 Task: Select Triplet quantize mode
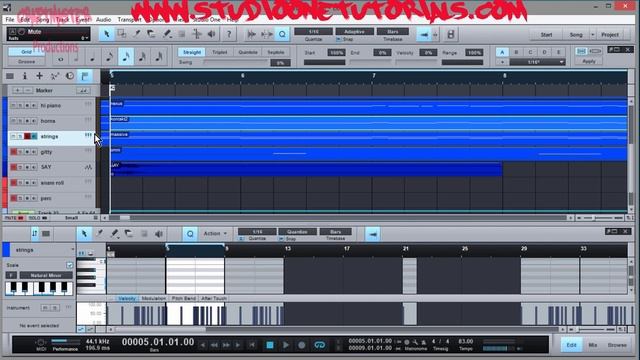click(219, 52)
